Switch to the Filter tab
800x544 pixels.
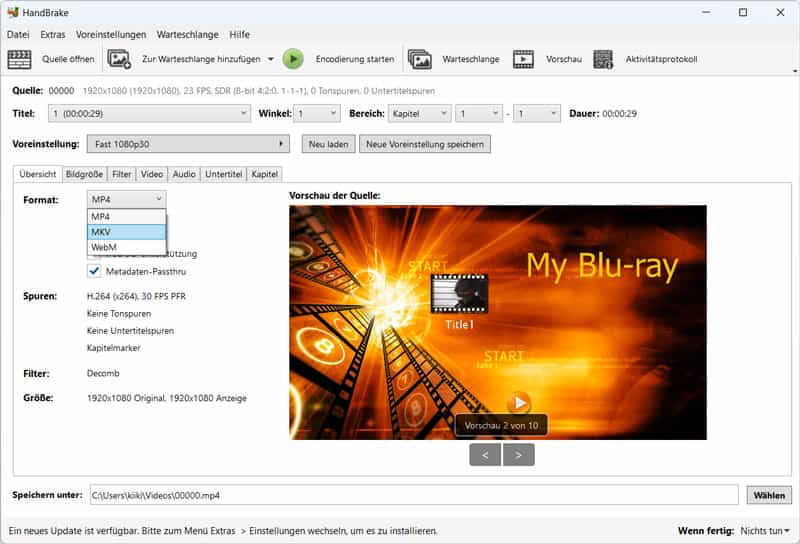(x=121, y=174)
